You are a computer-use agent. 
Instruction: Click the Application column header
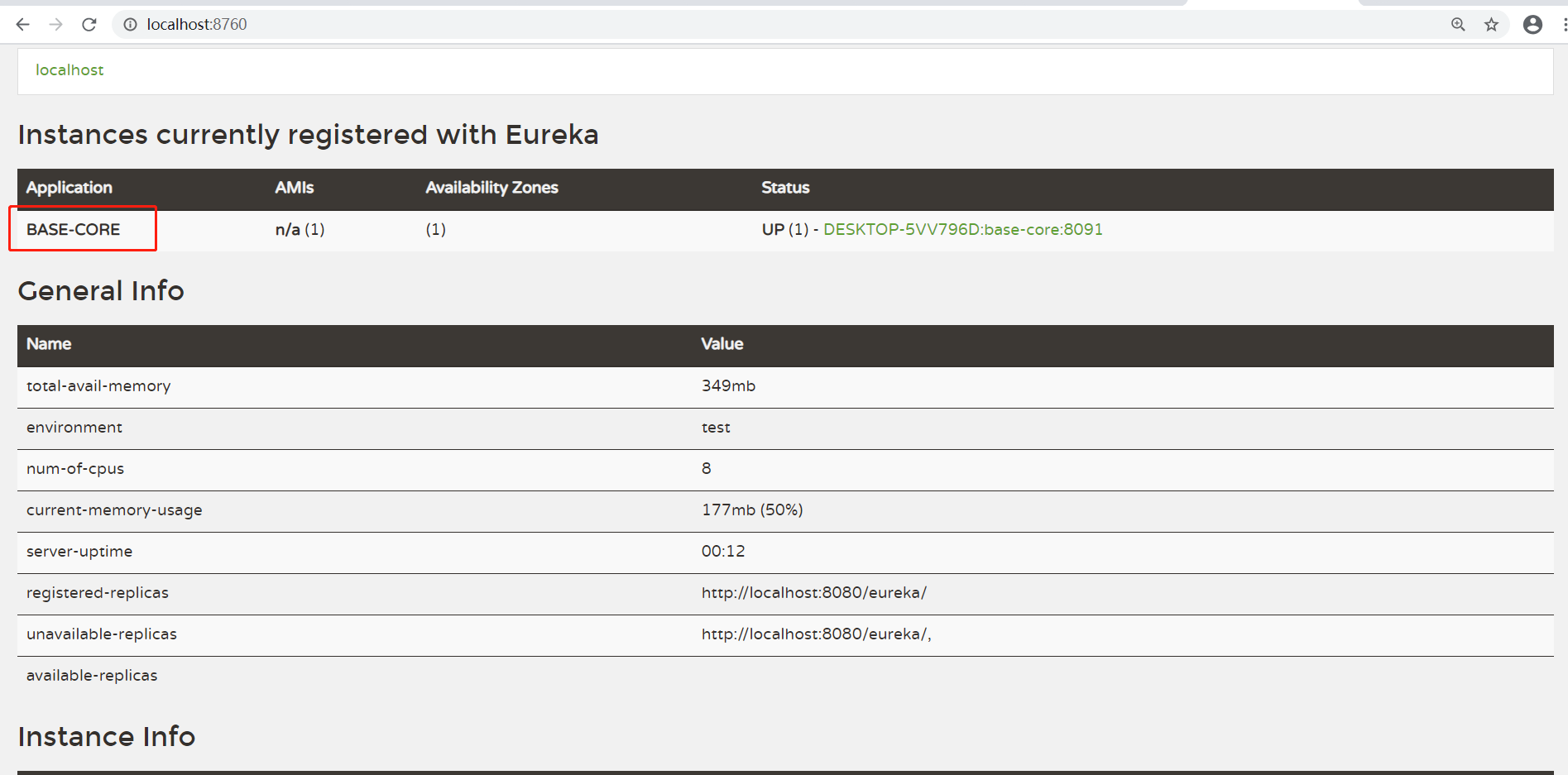[70, 188]
